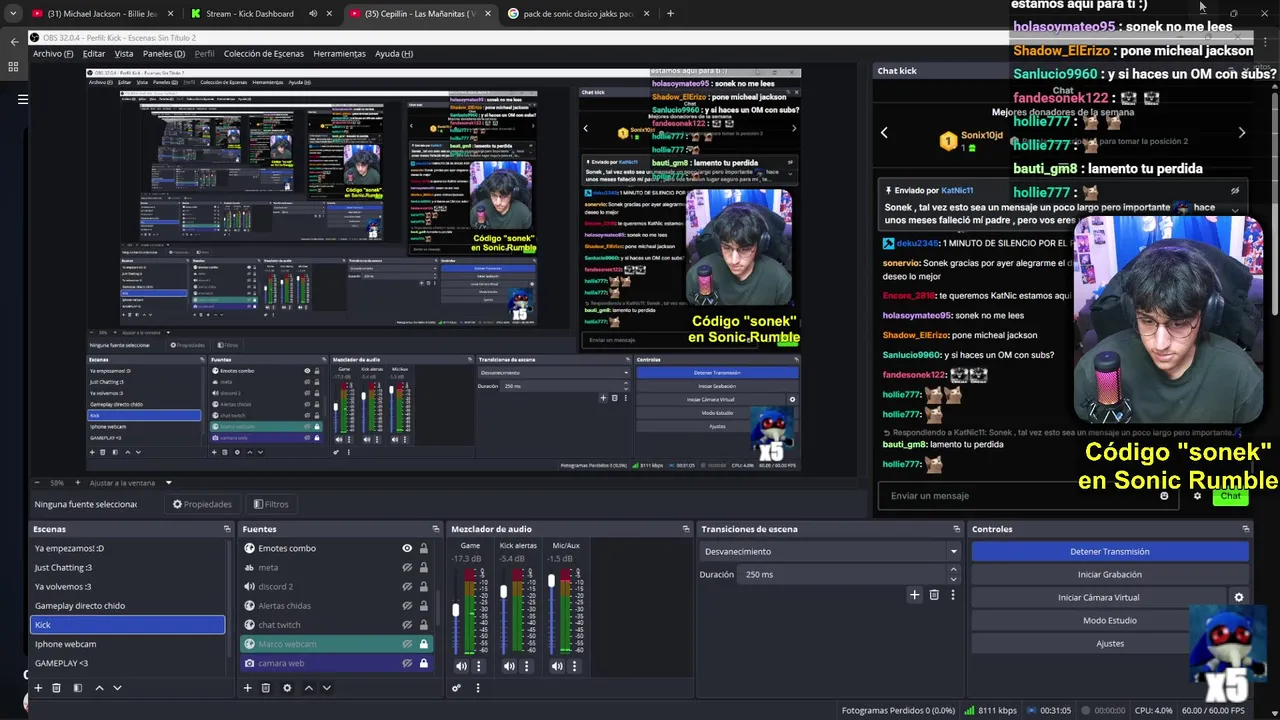Image resolution: width=1280 pixels, height=720 pixels.
Task: Open emoji picker in Kick chat
Action: pyautogui.click(x=1164, y=496)
